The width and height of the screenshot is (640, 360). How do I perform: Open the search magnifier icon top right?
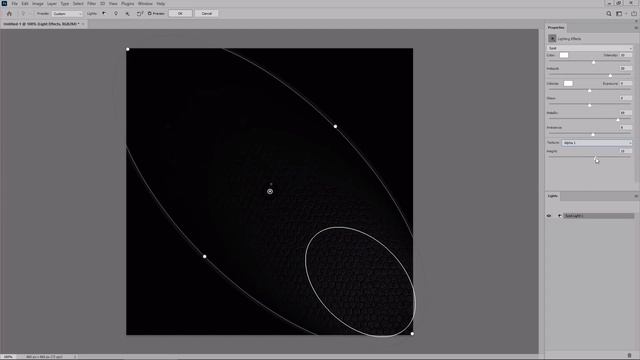click(609, 13)
